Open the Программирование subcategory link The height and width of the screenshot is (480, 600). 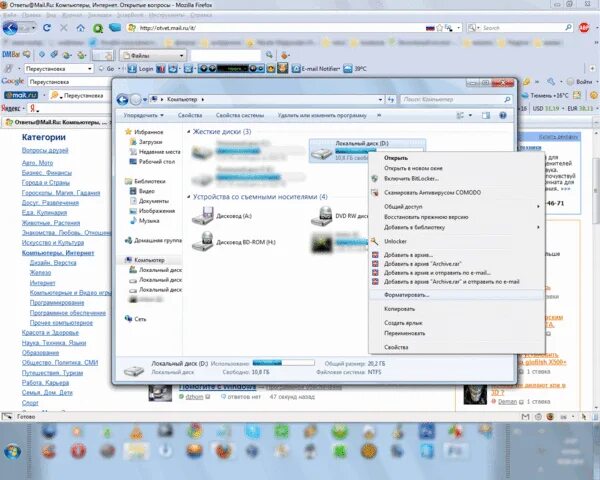[57, 302]
